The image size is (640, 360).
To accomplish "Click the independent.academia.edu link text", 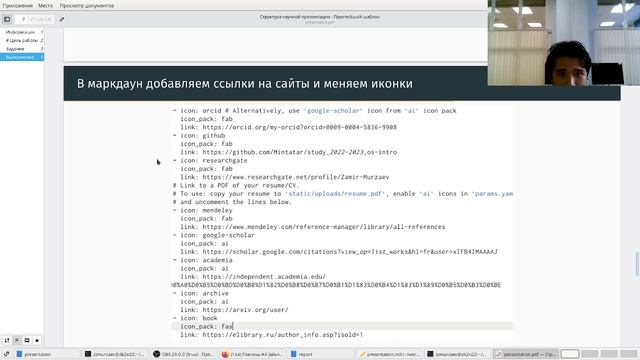I will coord(264,277).
